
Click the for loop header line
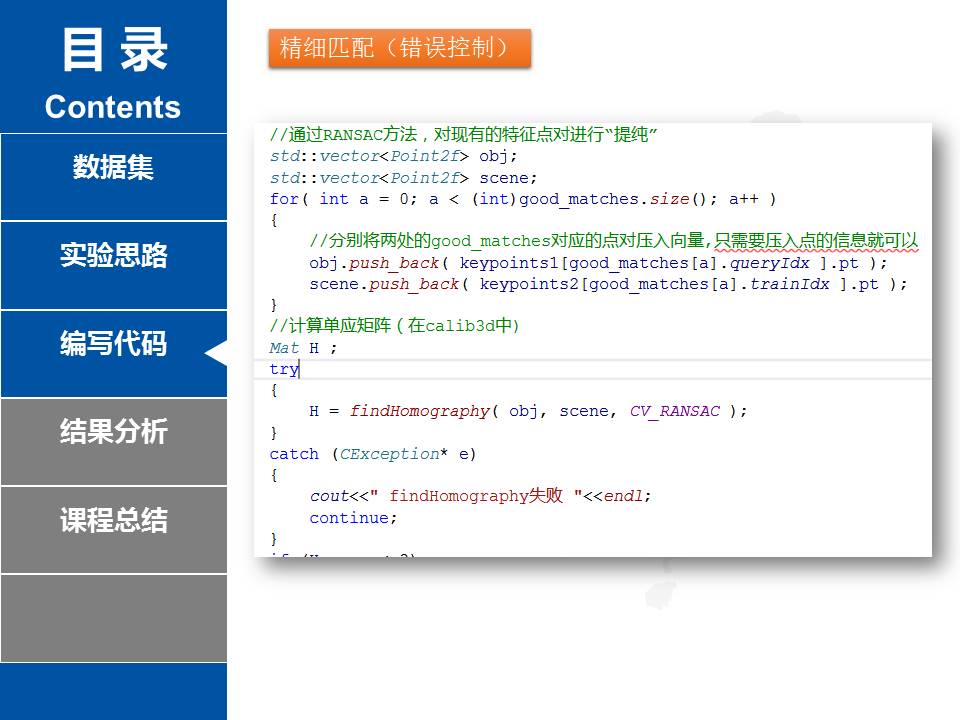pyautogui.click(x=523, y=199)
